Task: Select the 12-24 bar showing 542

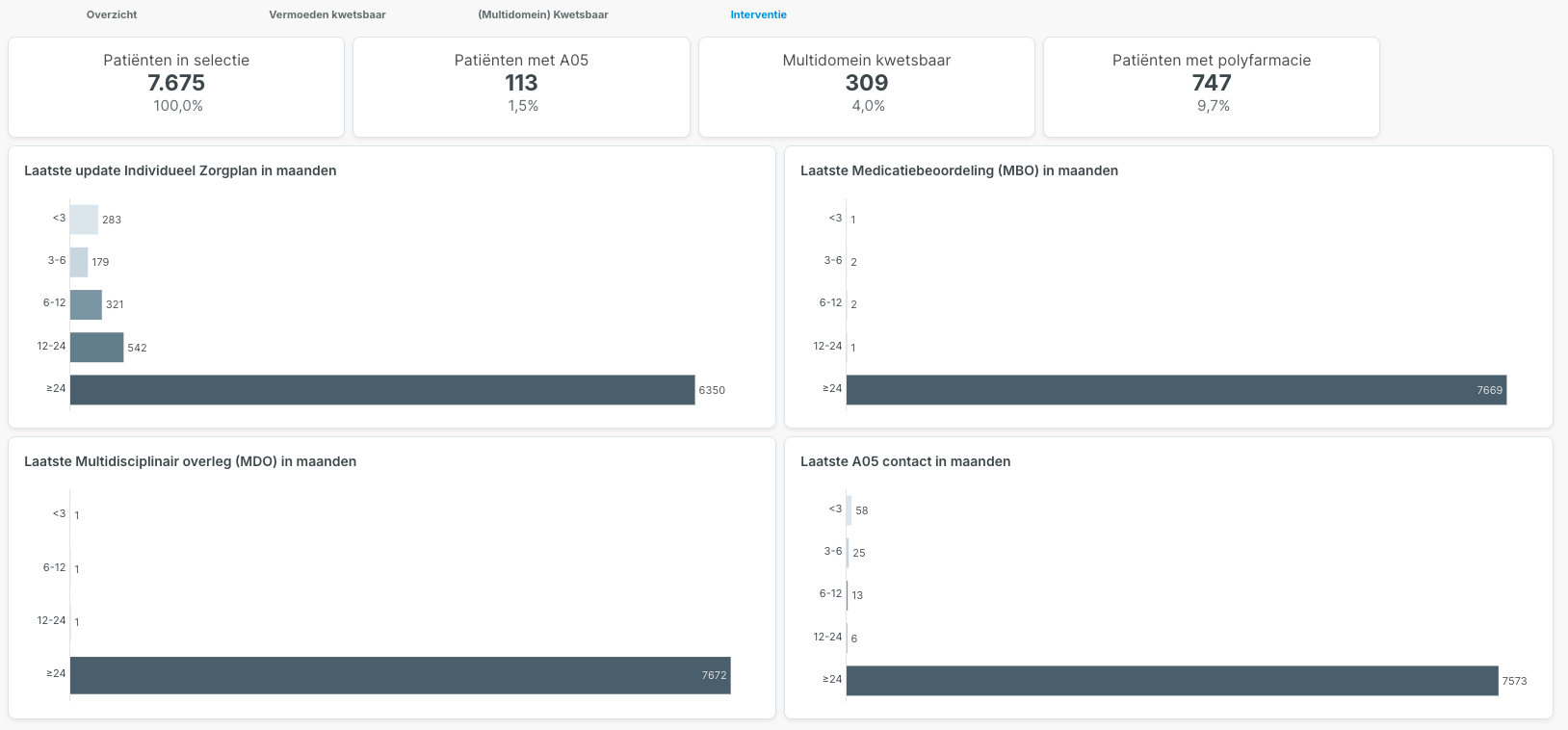Action: [96, 348]
